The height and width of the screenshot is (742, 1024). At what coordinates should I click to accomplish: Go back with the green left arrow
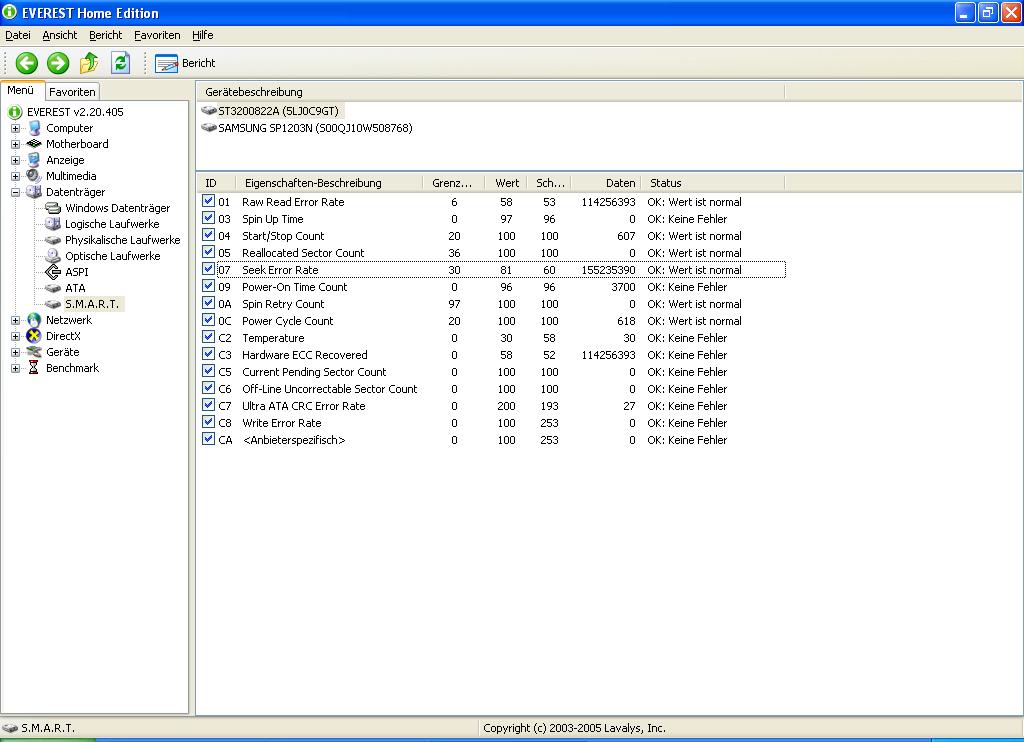click(27, 63)
